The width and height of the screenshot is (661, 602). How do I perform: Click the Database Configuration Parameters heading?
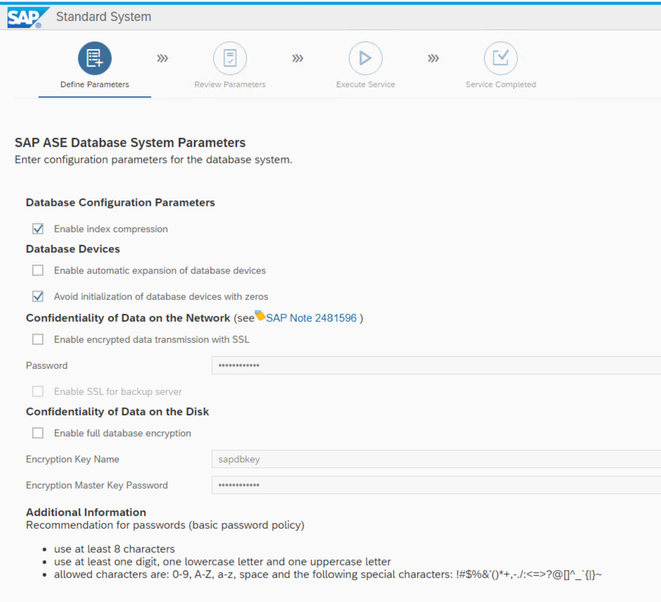tap(120, 202)
